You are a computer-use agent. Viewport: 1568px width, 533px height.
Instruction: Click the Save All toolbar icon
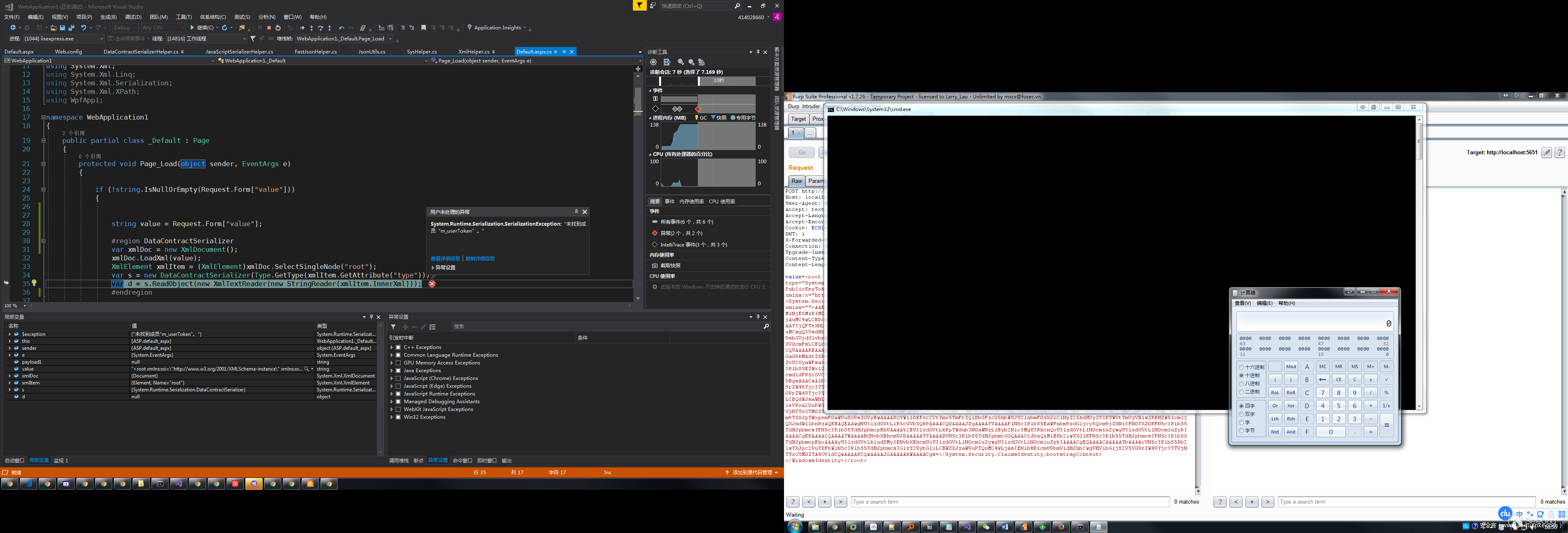[71, 28]
